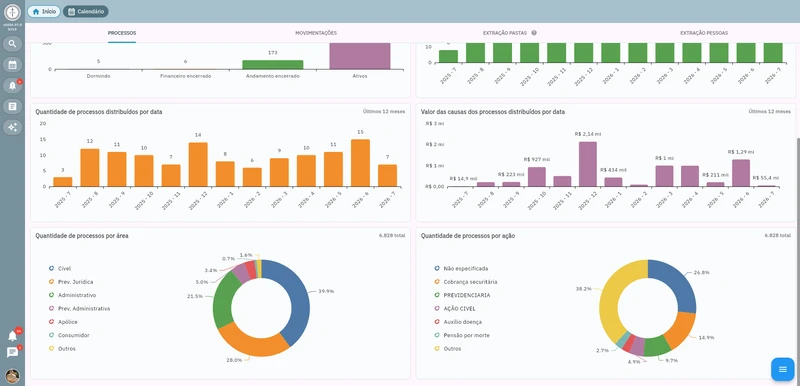Open the document list sidebar icon
The width and height of the screenshot is (800, 386).
12,107
